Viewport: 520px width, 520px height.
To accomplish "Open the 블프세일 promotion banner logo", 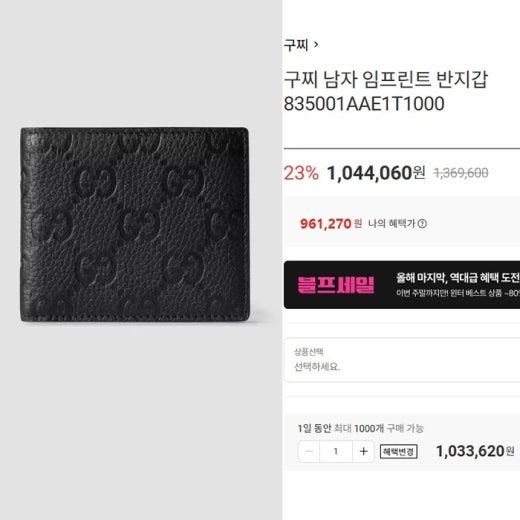I will [x=336, y=285].
